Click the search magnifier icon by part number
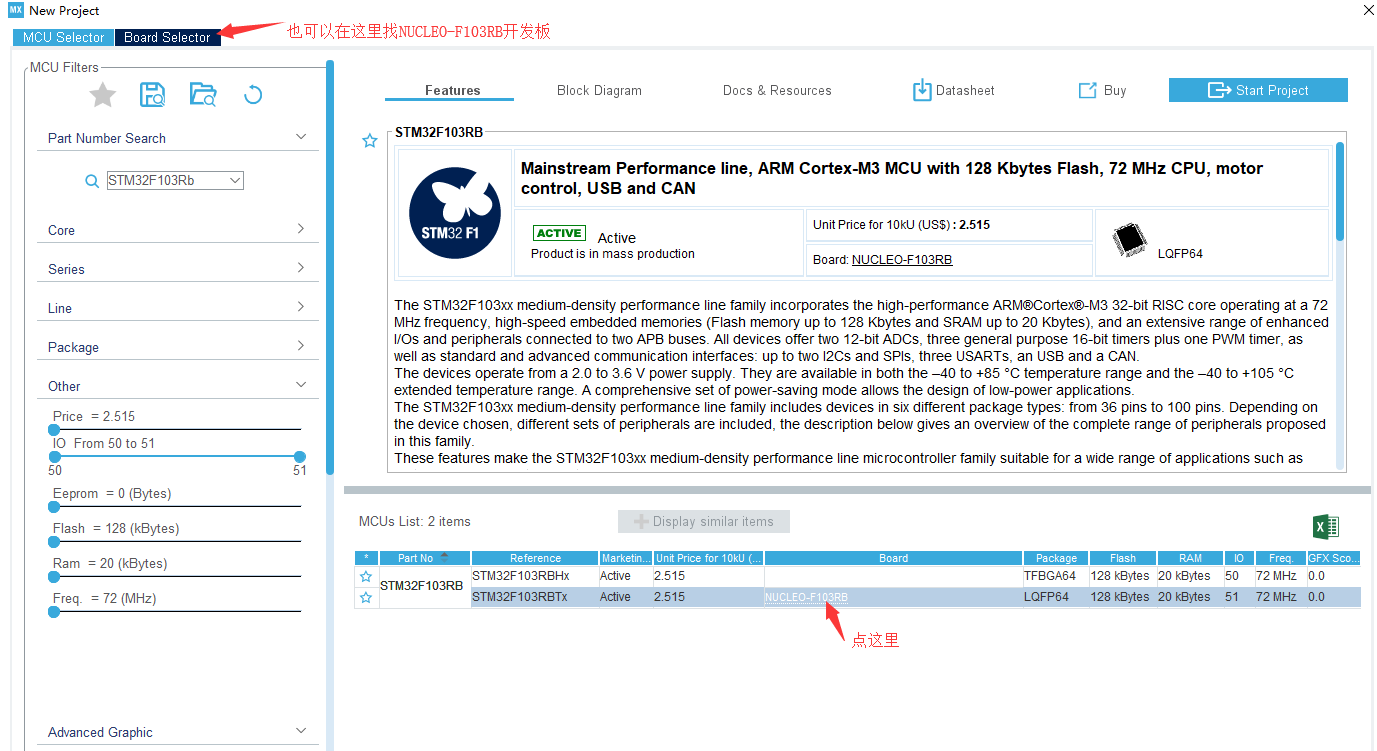 pos(92,181)
